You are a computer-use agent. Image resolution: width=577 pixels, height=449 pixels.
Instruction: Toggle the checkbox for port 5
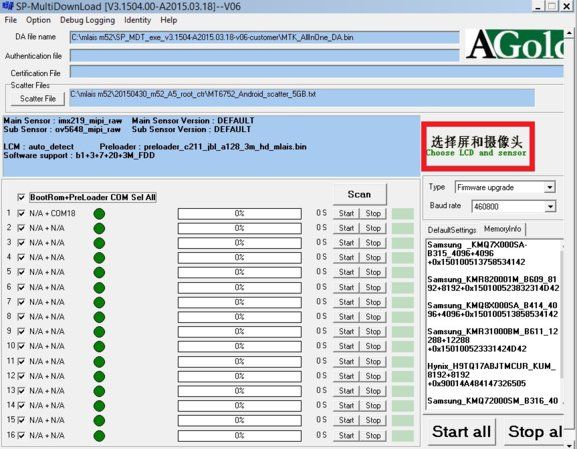tap(21, 272)
